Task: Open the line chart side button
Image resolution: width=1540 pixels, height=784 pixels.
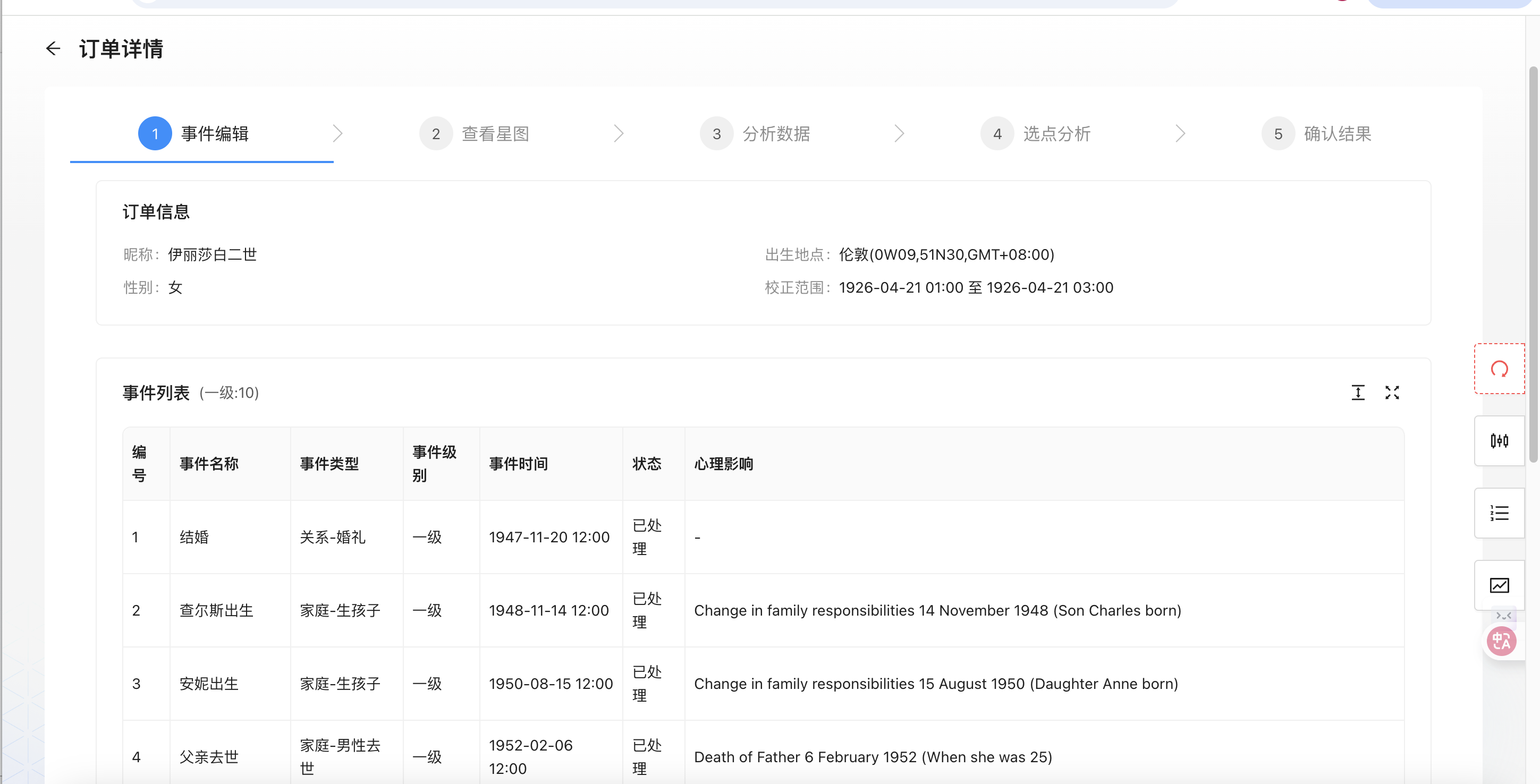Action: tap(1499, 585)
